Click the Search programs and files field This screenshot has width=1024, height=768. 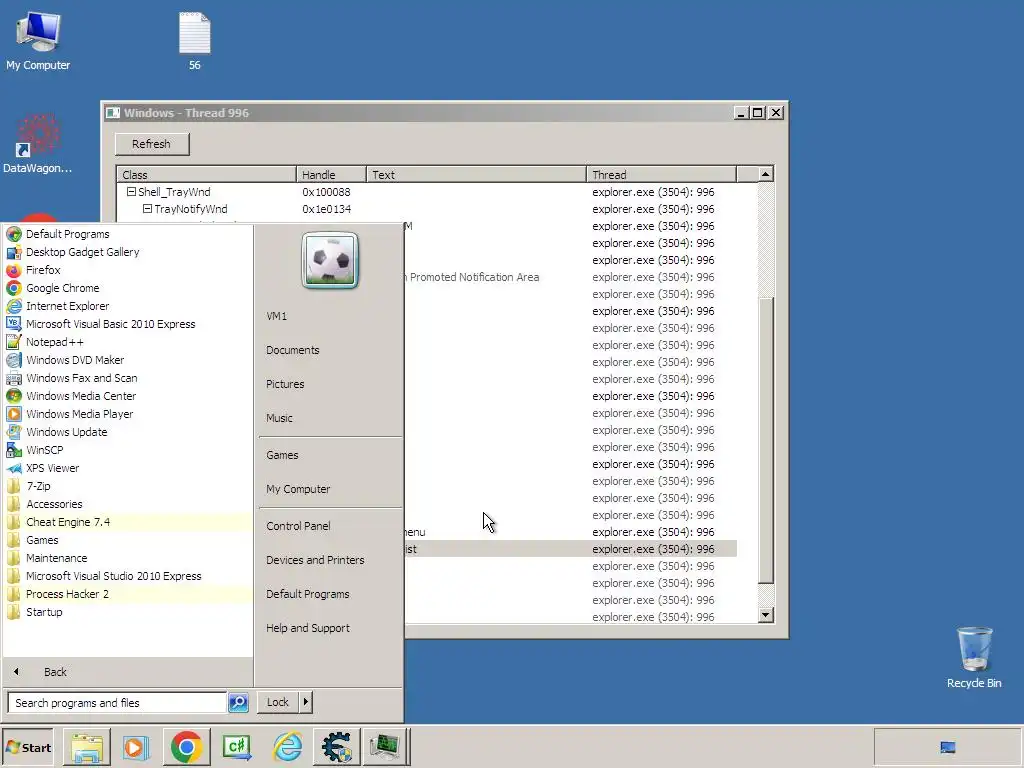coord(118,703)
